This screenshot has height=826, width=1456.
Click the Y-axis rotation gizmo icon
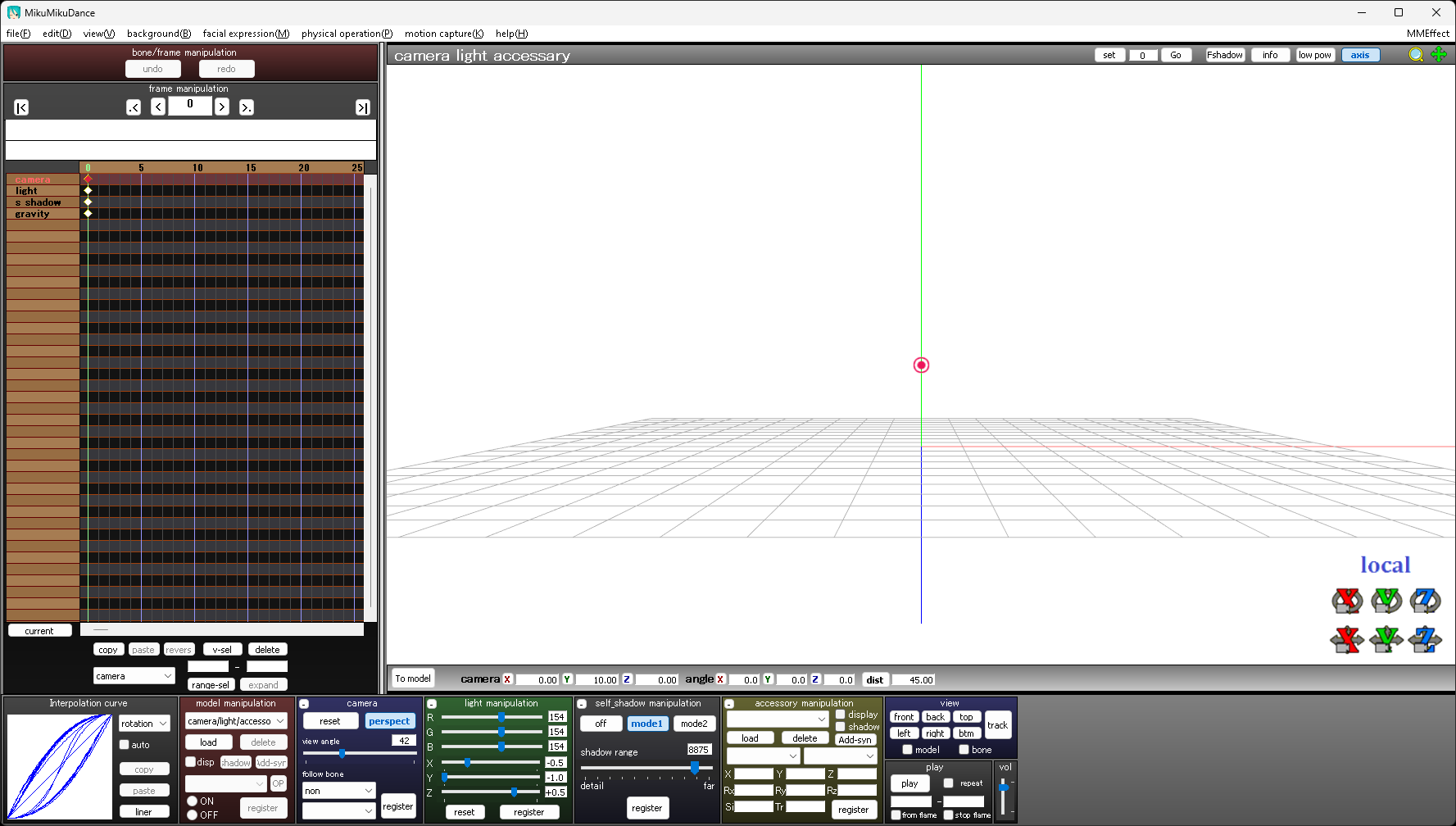pyautogui.click(x=1386, y=601)
